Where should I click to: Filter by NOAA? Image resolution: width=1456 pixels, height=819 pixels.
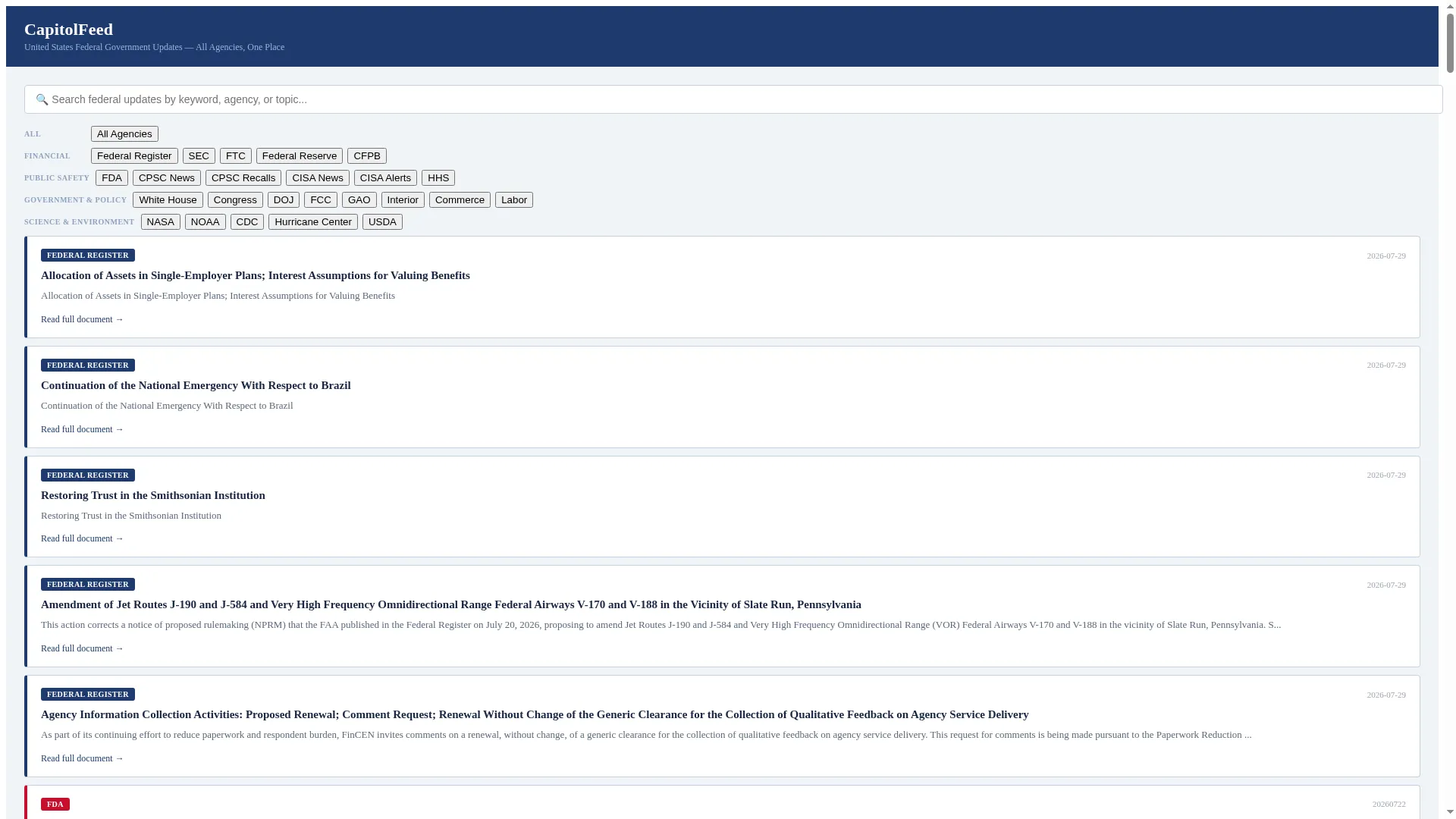point(206,222)
